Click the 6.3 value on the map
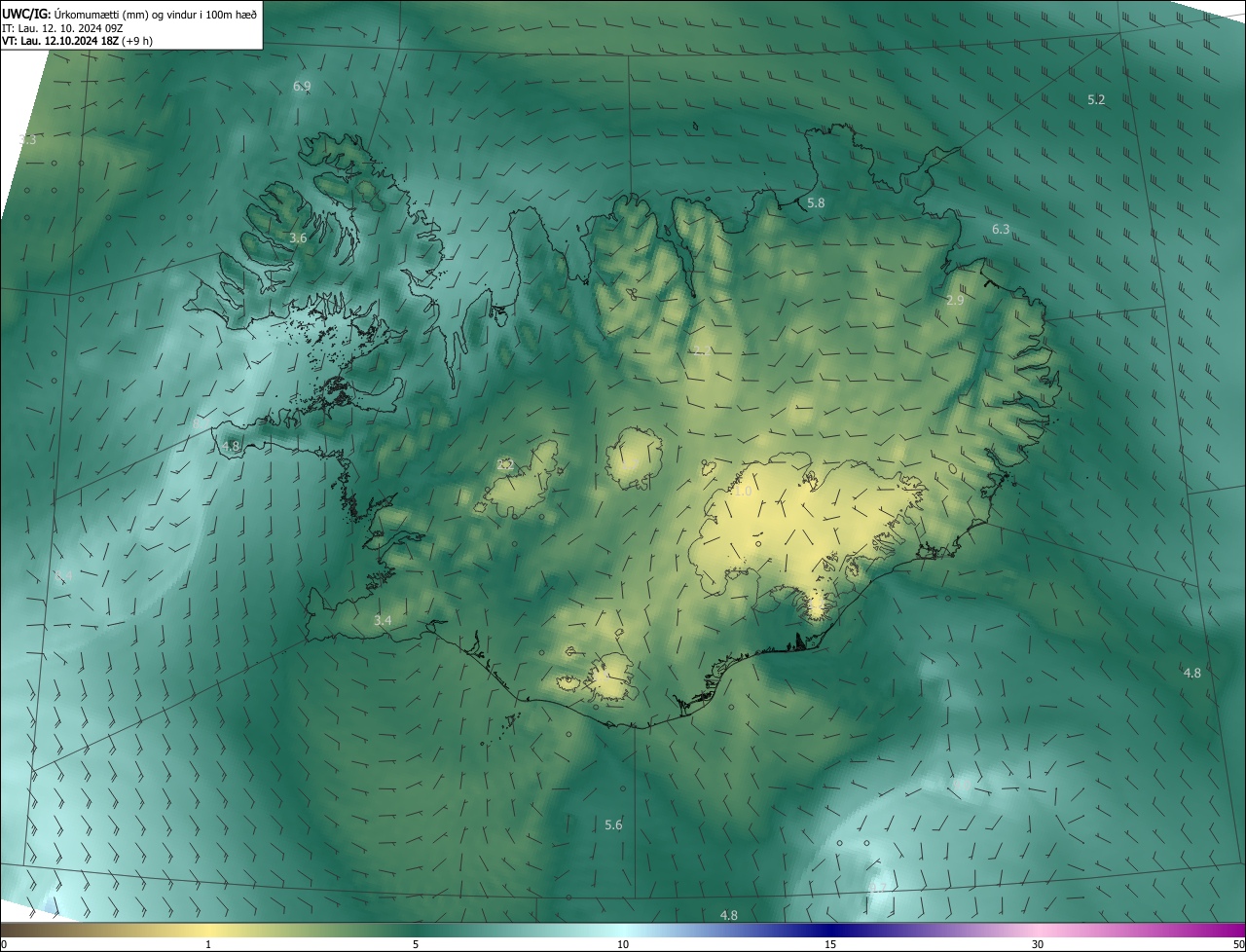Screen dimensions: 1246x952 click(1001, 229)
